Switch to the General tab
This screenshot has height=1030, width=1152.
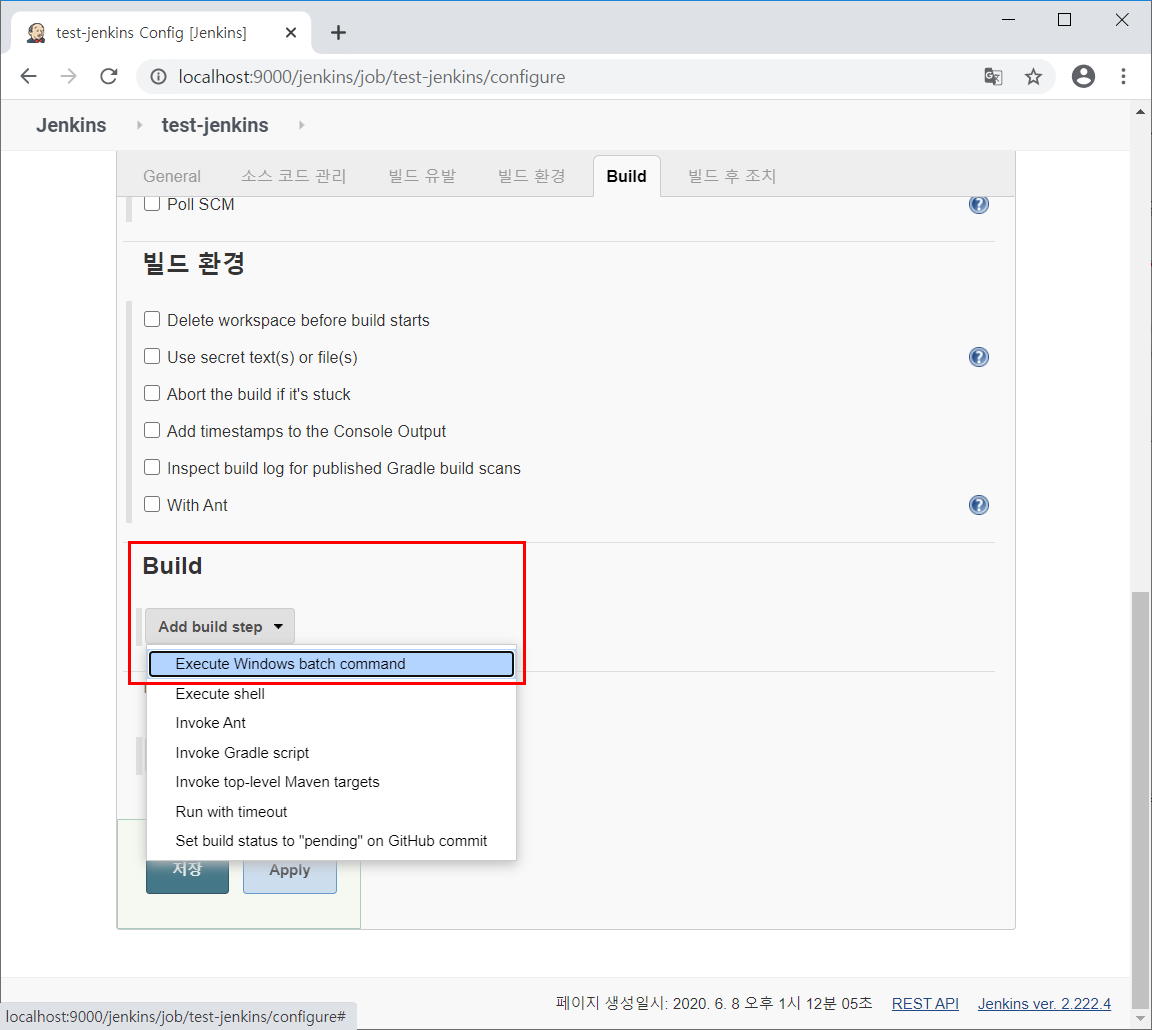[x=172, y=176]
